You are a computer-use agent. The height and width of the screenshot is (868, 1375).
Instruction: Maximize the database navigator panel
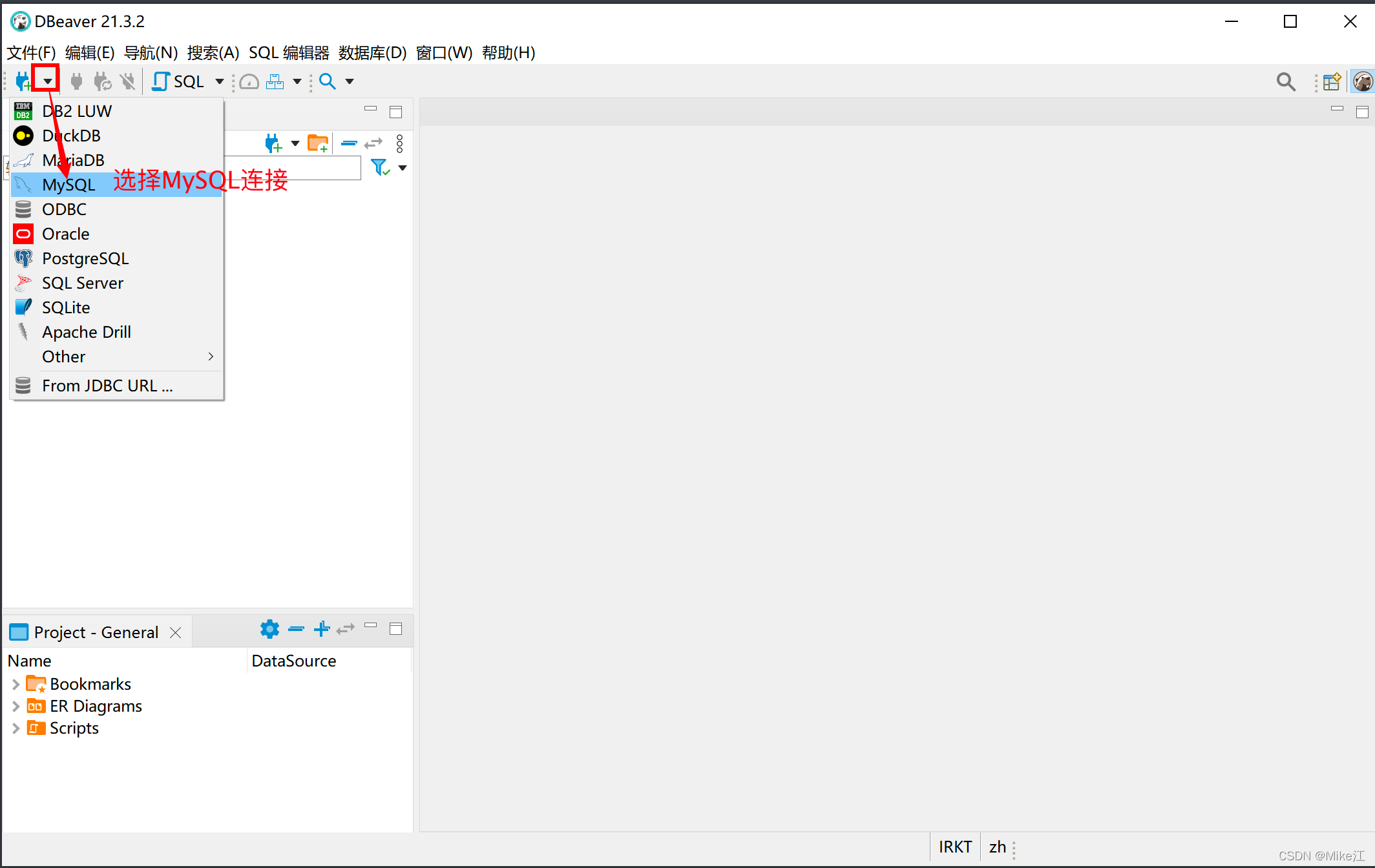click(396, 112)
